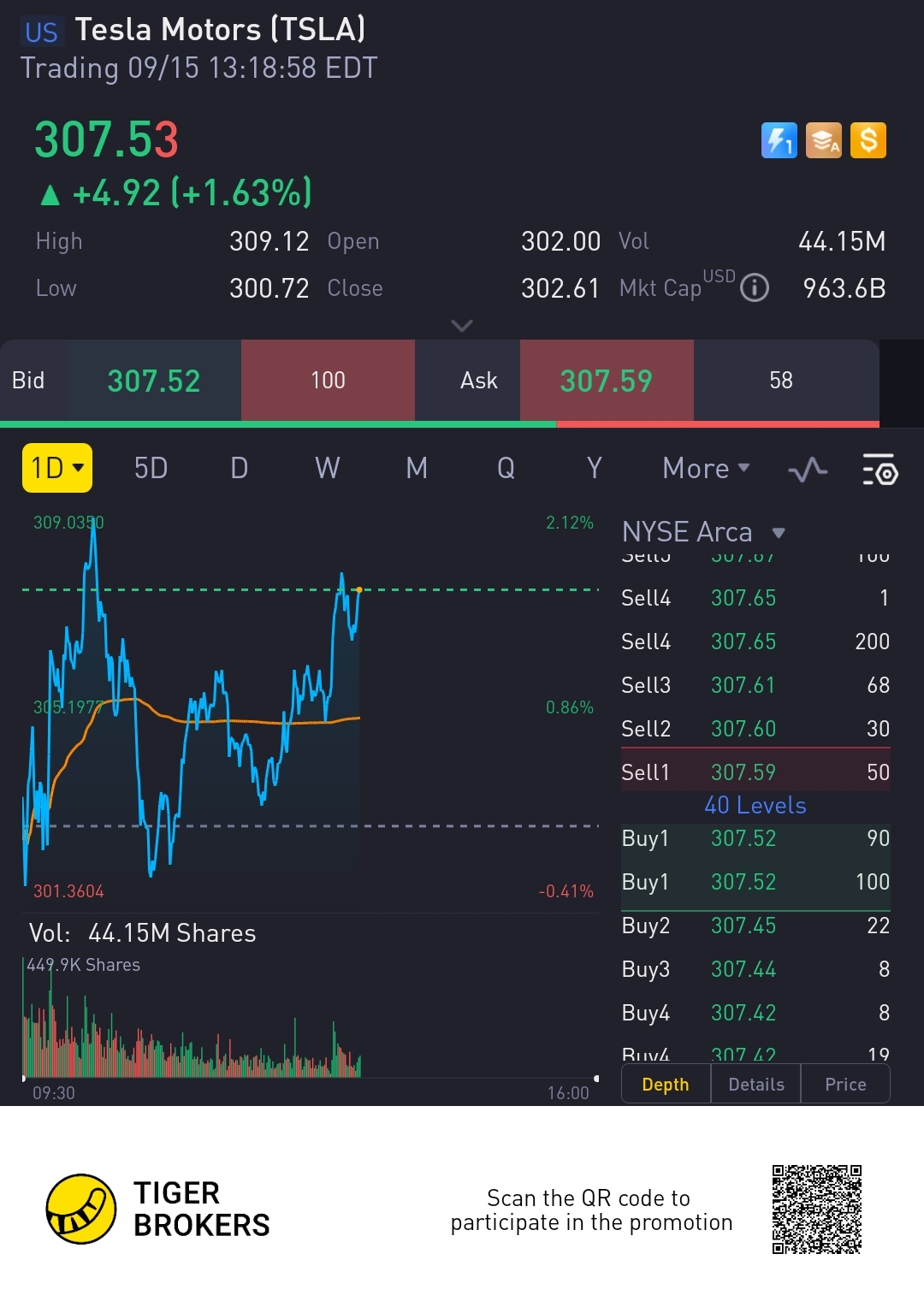Tap the Close value 302.61
The image size is (924, 1313).
[x=560, y=288]
